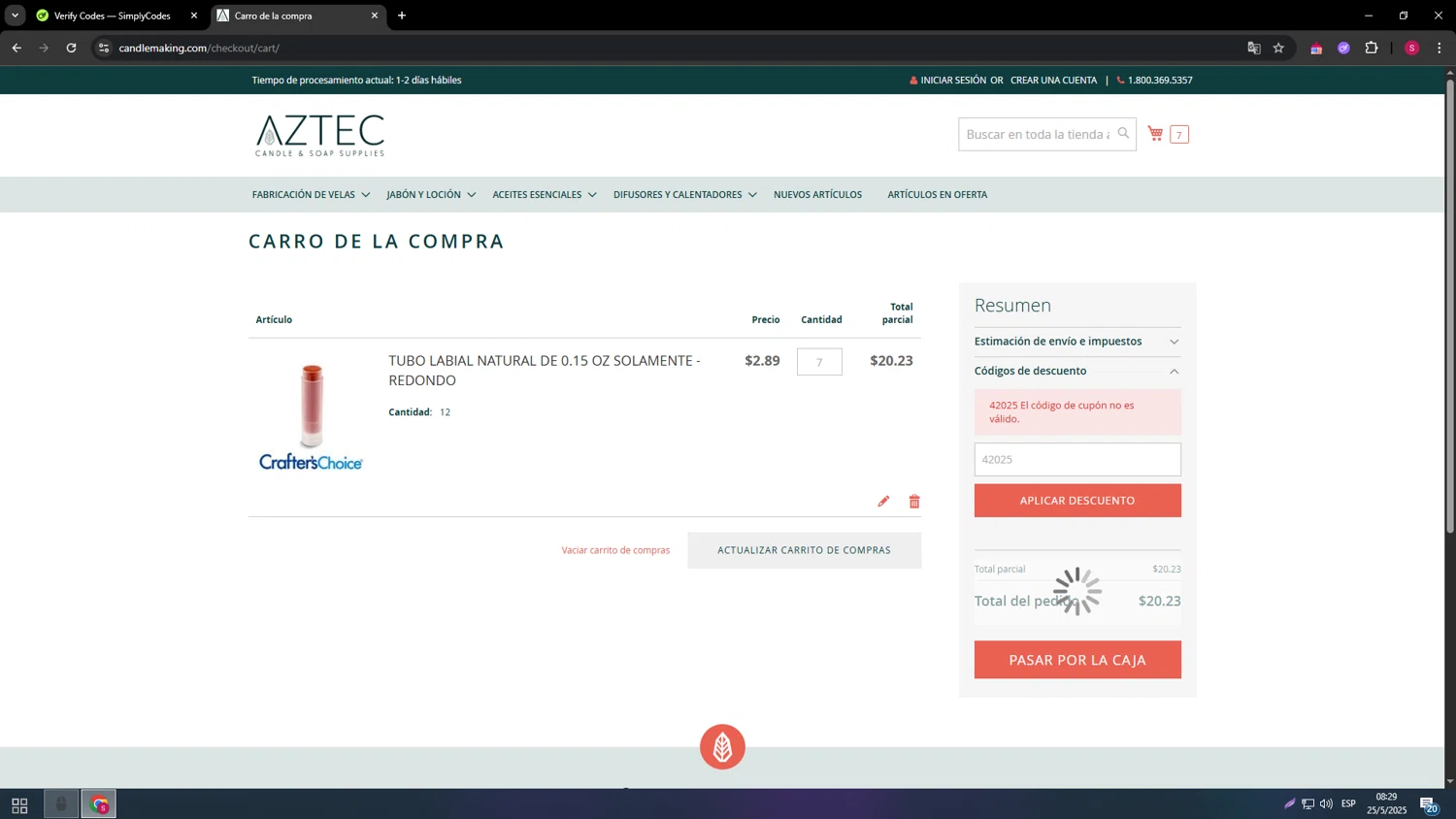1456x819 pixels.
Task: Open network icon in system tray
Action: pyautogui.click(x=1307, y=803)
